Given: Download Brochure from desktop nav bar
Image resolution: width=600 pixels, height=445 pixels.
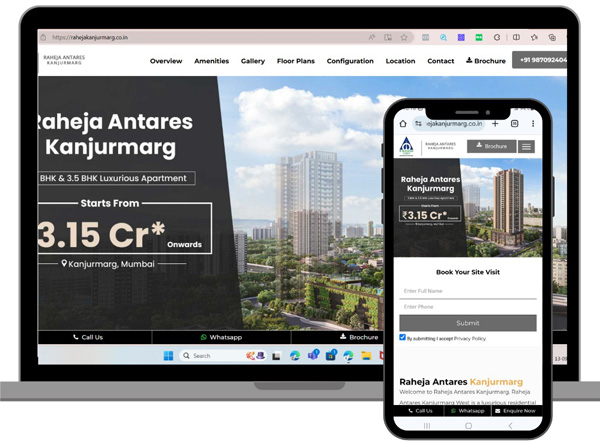Looking at the screenshot, I should click(486, 61).
